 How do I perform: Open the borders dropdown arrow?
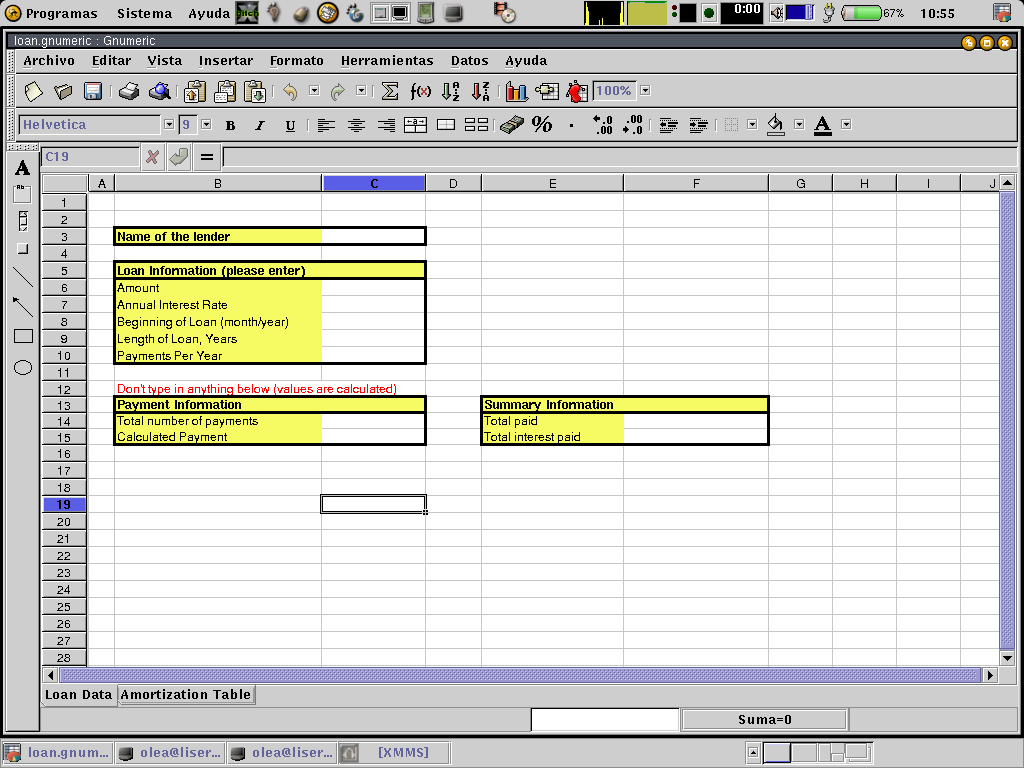point(752,124)
